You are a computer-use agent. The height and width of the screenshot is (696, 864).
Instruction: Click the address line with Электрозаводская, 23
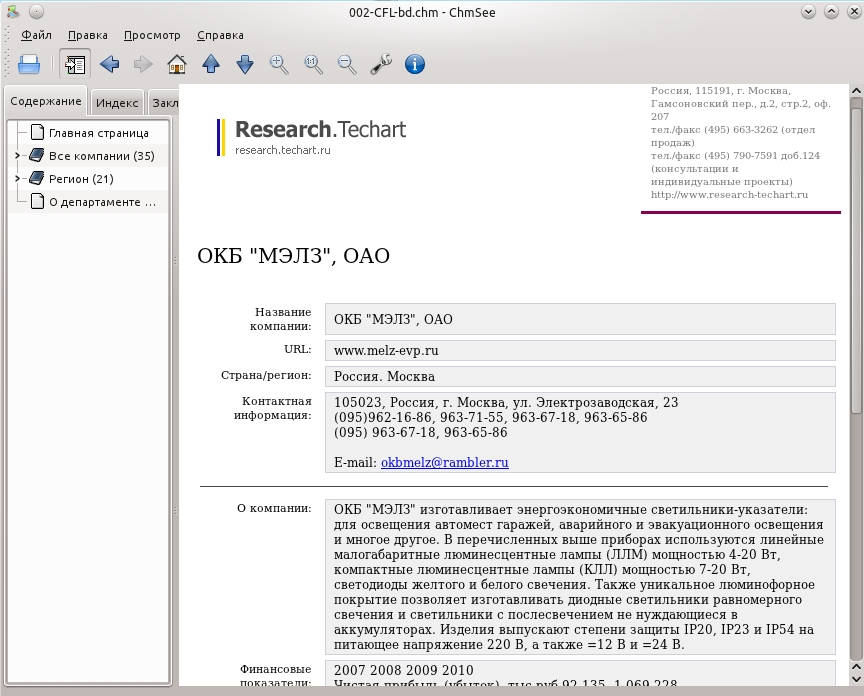point(506,402)
